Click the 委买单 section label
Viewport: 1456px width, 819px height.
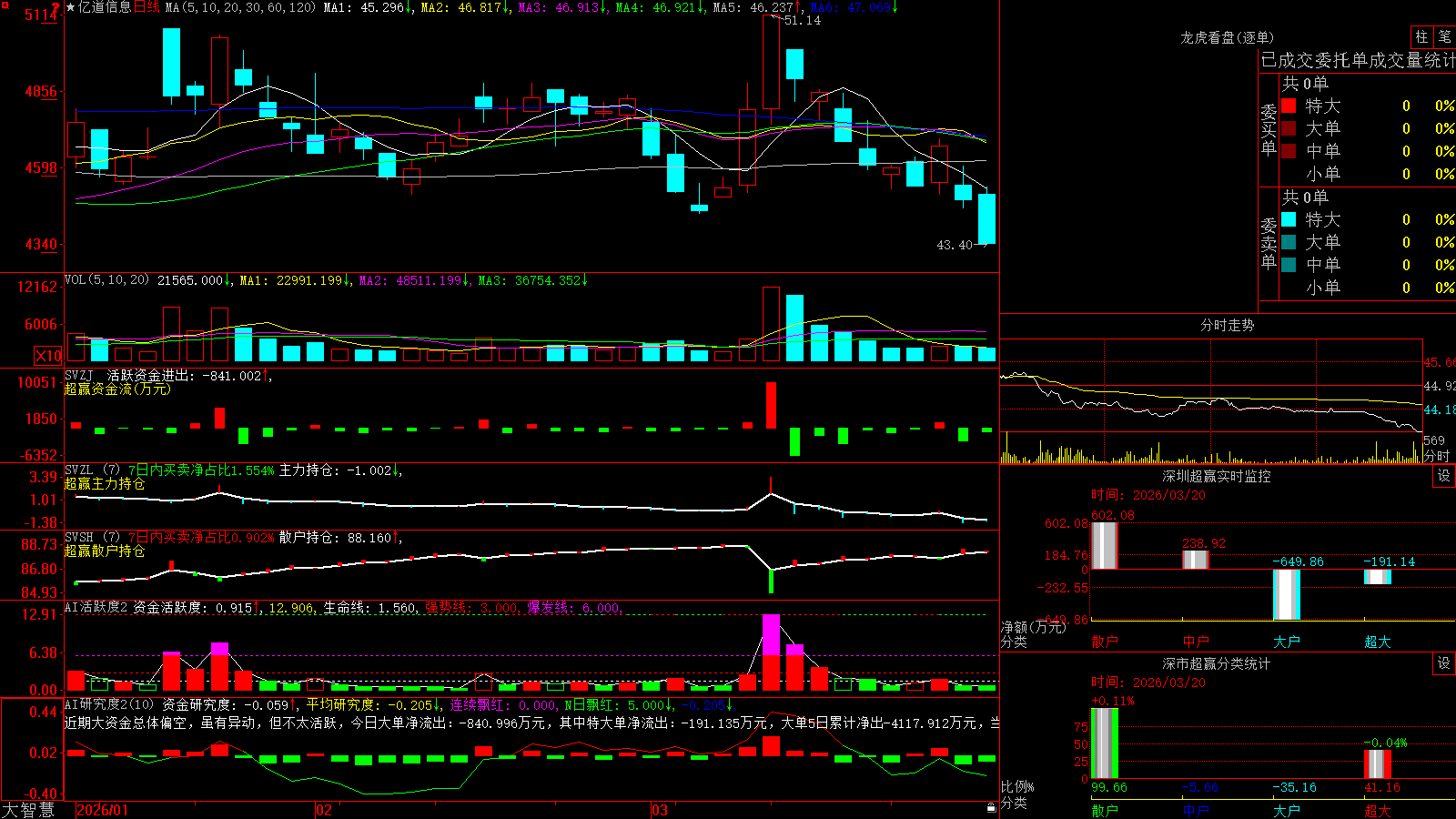pos(1269,129)
